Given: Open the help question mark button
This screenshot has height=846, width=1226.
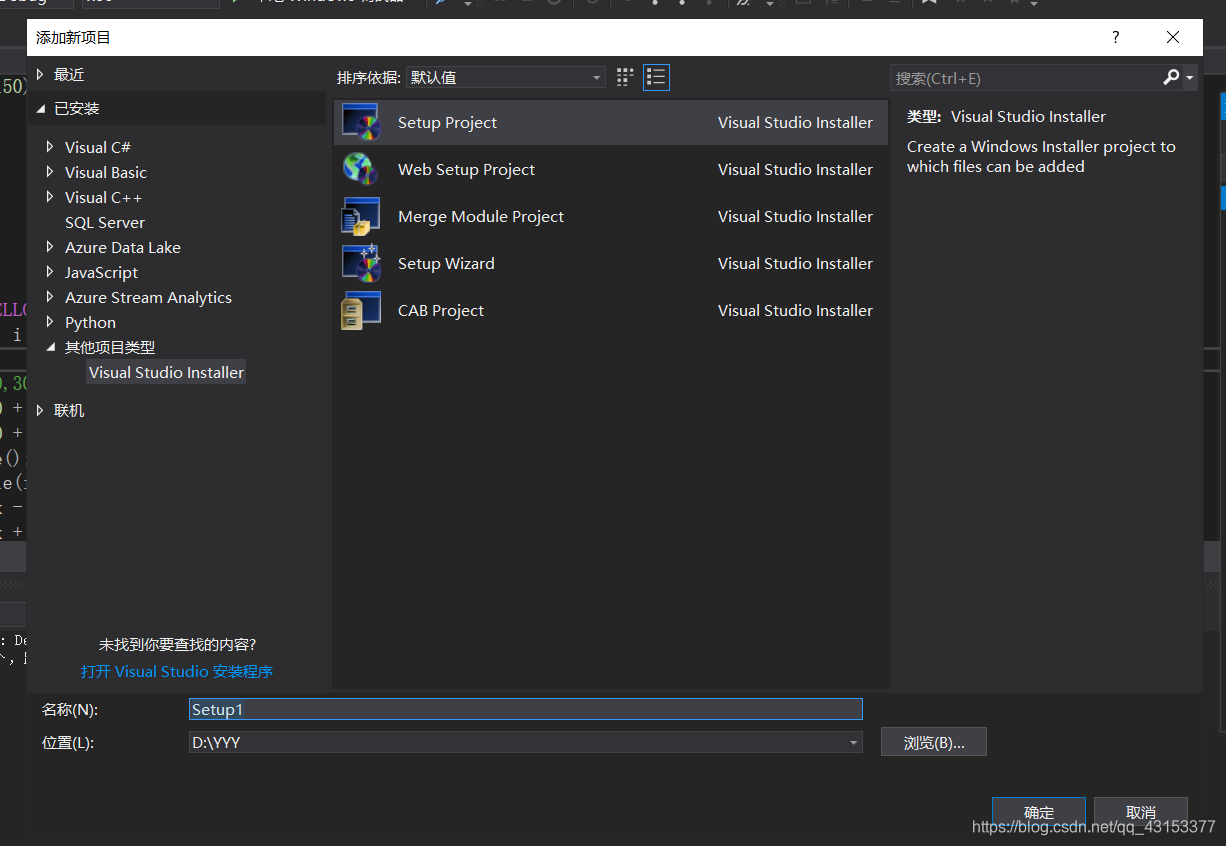Looking at the screenshot, I should point(1116,37).
